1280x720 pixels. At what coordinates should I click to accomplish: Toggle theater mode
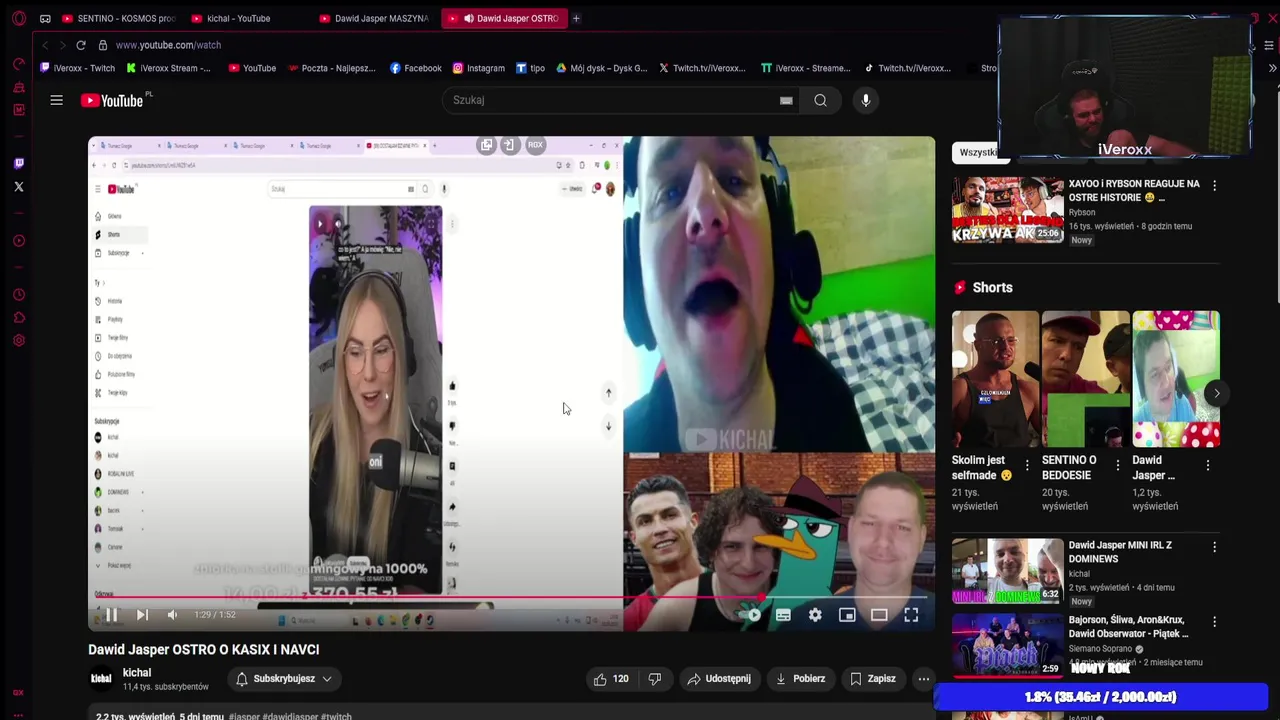pyautogui.click(x=879, y=615)
